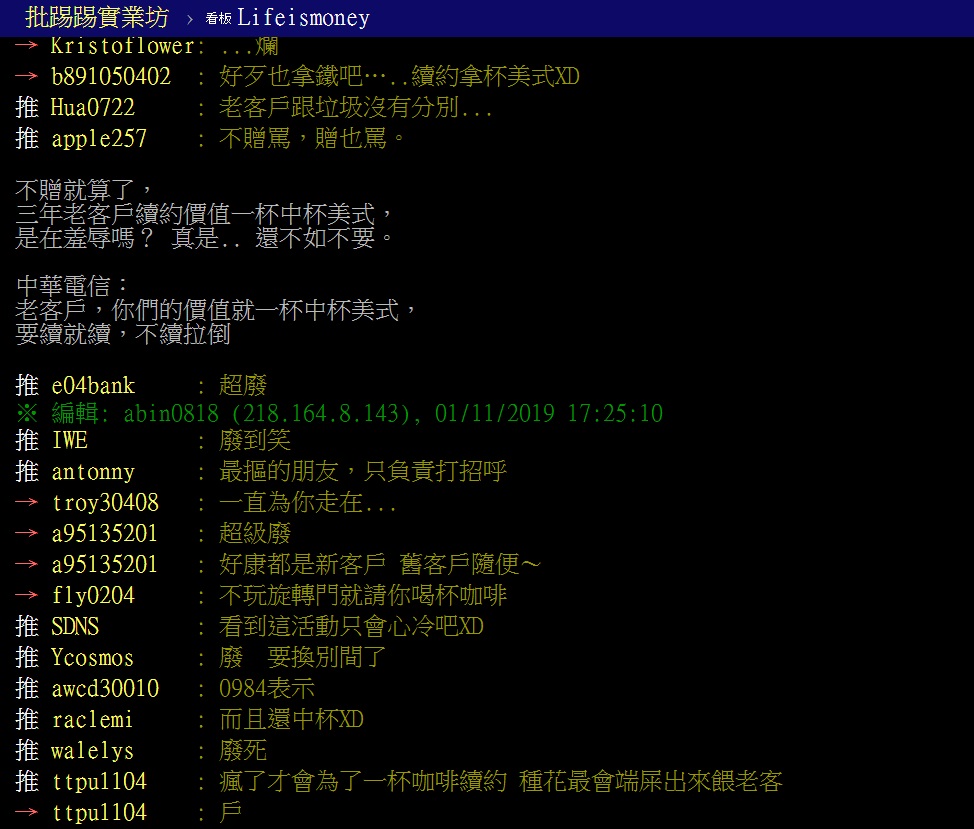The image size is (974, 829).
Task: Click username b891050402
Action: coord(111,76)
